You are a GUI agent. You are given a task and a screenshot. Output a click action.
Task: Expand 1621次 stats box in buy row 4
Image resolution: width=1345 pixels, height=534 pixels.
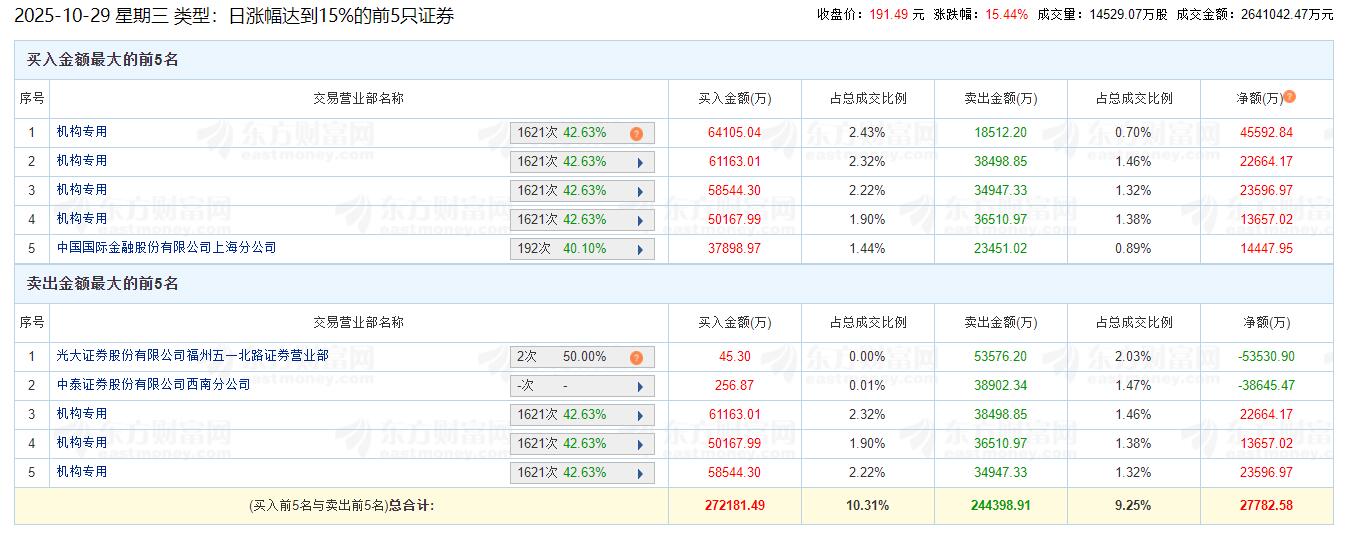click(582, 220)
